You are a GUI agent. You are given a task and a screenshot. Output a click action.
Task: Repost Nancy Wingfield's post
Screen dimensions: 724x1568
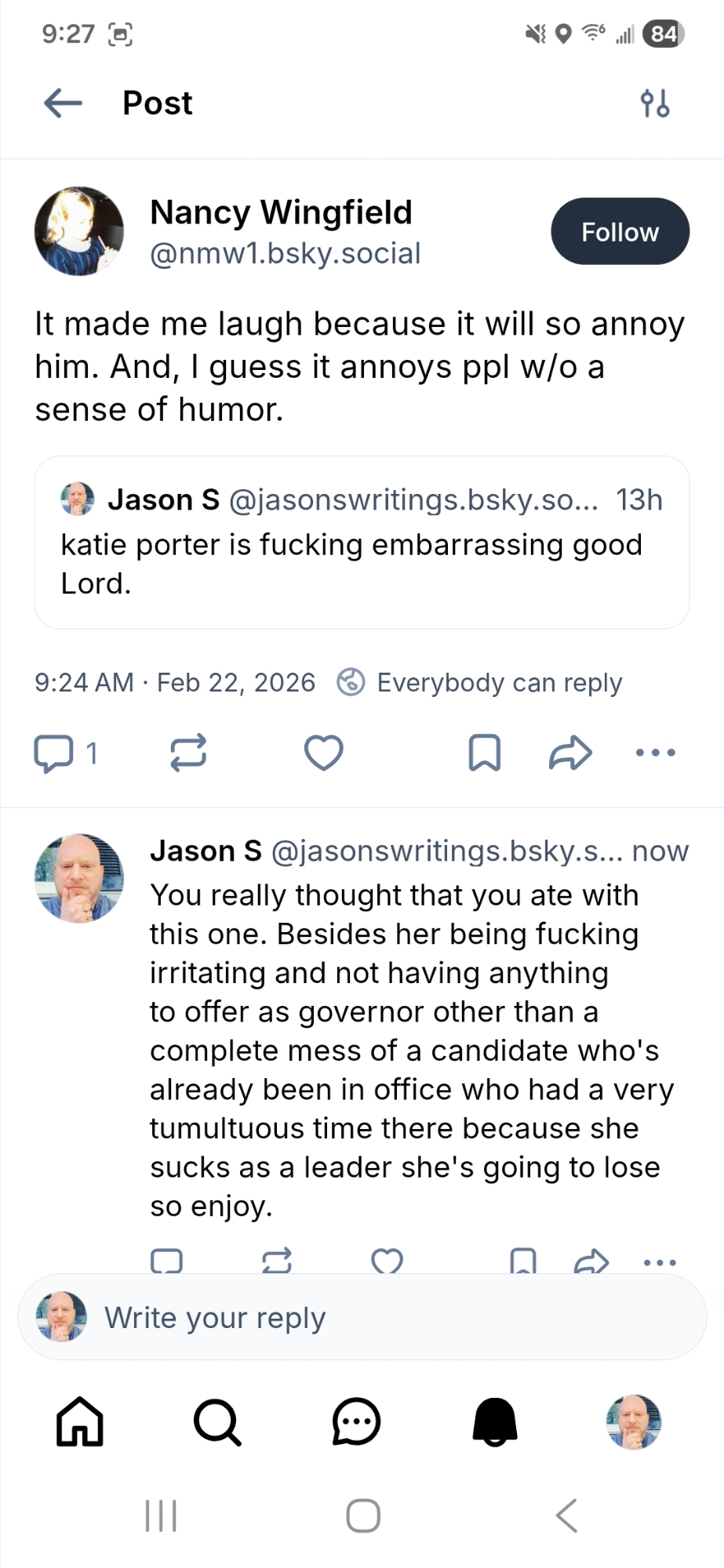click(188, 753)
